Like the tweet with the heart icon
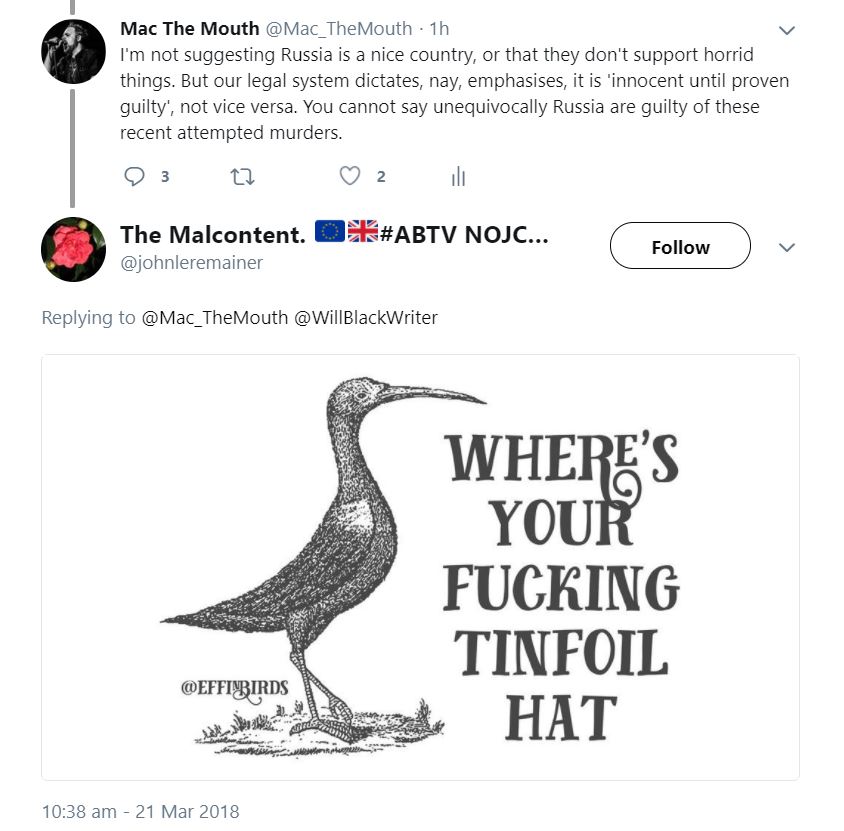The height and width of the screenshot is (831, 844). click(x=349, y=177)
